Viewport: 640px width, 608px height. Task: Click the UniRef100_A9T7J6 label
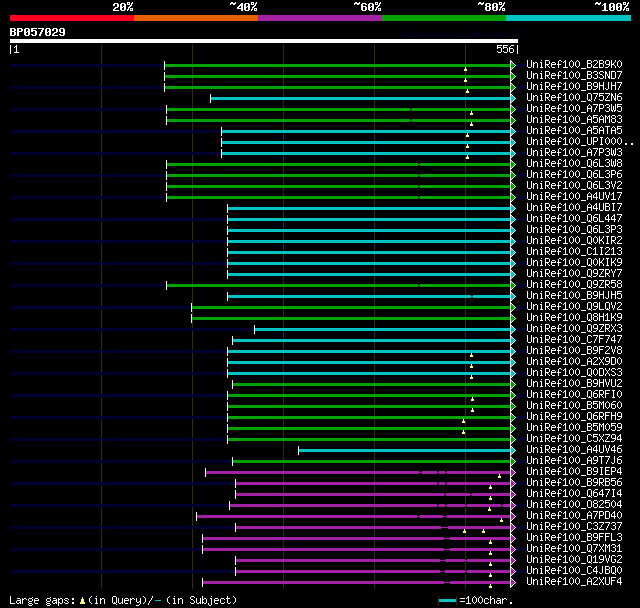[x=574, y=461]
